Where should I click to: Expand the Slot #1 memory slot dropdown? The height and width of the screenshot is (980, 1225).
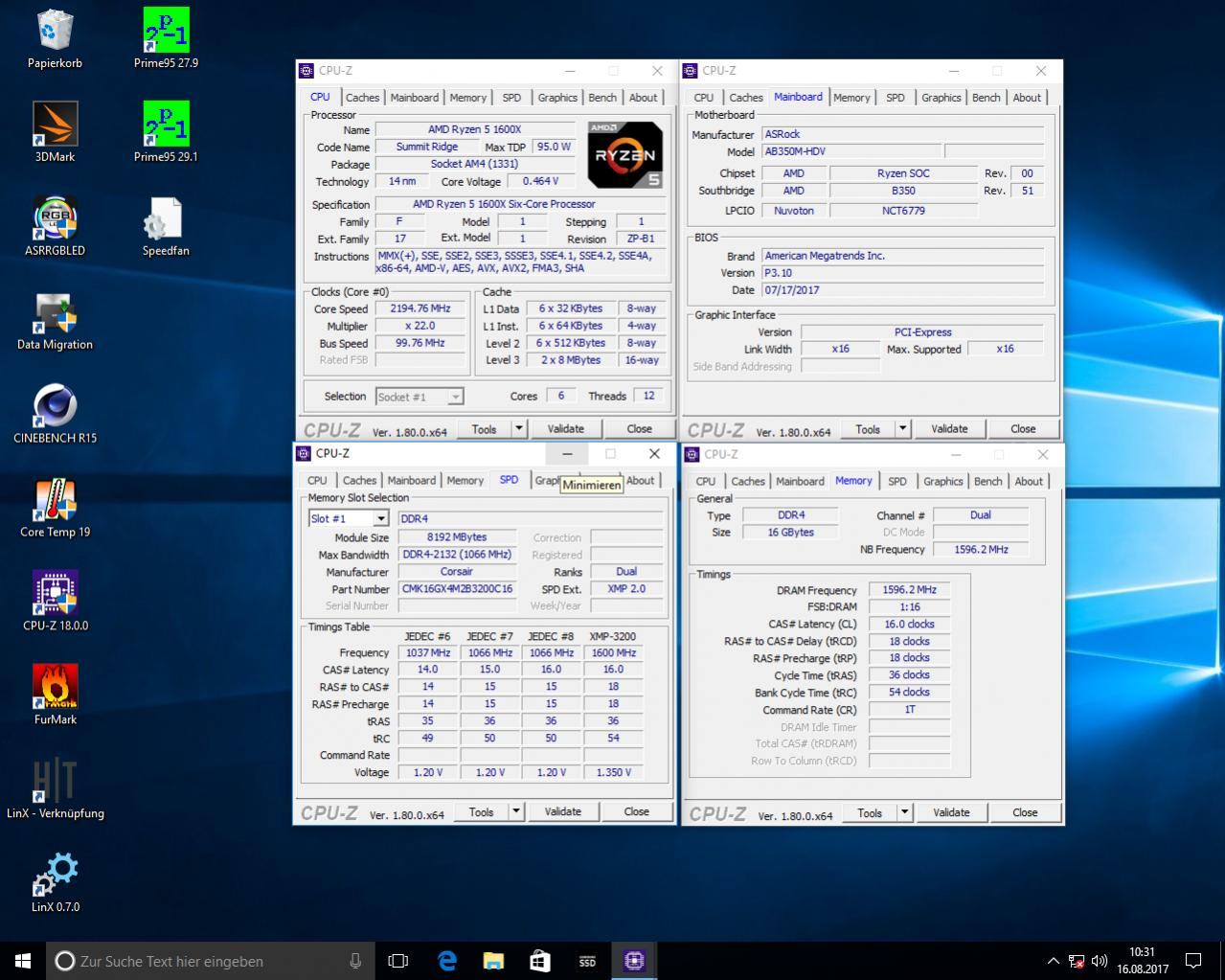click(x=380, y=519)
